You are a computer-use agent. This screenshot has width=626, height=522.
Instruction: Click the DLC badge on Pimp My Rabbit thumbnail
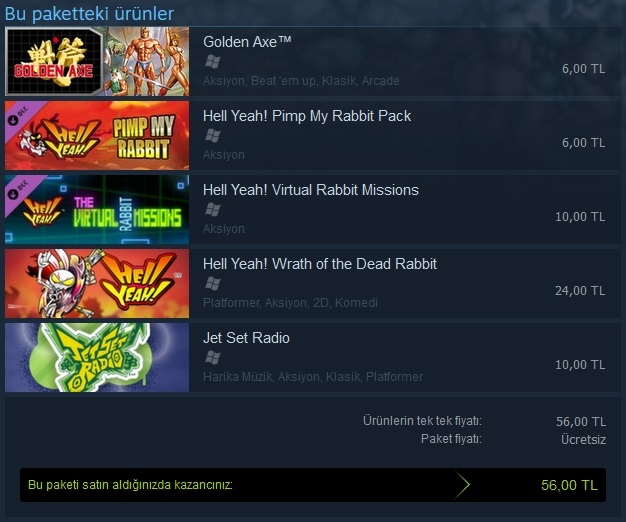tap(18, 114)
